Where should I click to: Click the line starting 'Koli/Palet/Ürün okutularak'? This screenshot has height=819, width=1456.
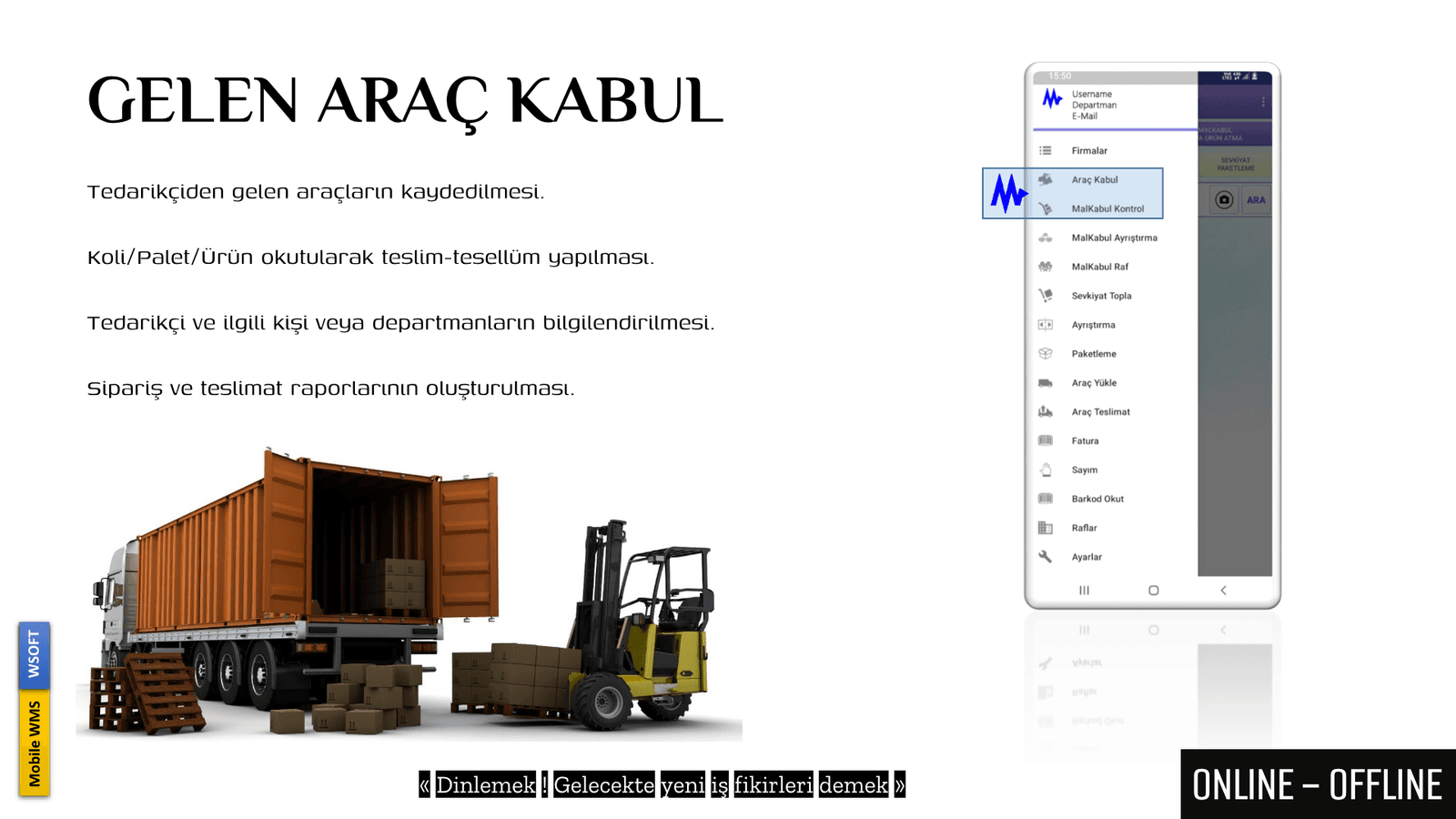point(370,258)
